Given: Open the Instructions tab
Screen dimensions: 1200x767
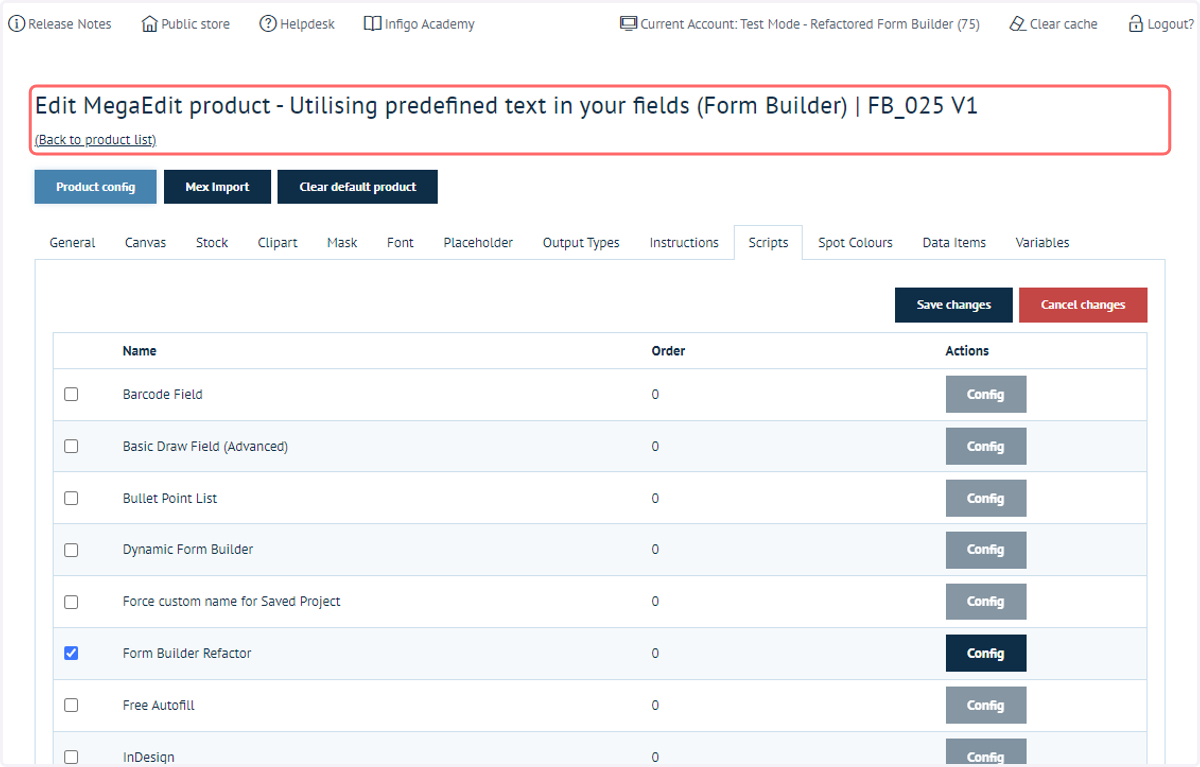Looking at the screenshot, I should (684, 242).
